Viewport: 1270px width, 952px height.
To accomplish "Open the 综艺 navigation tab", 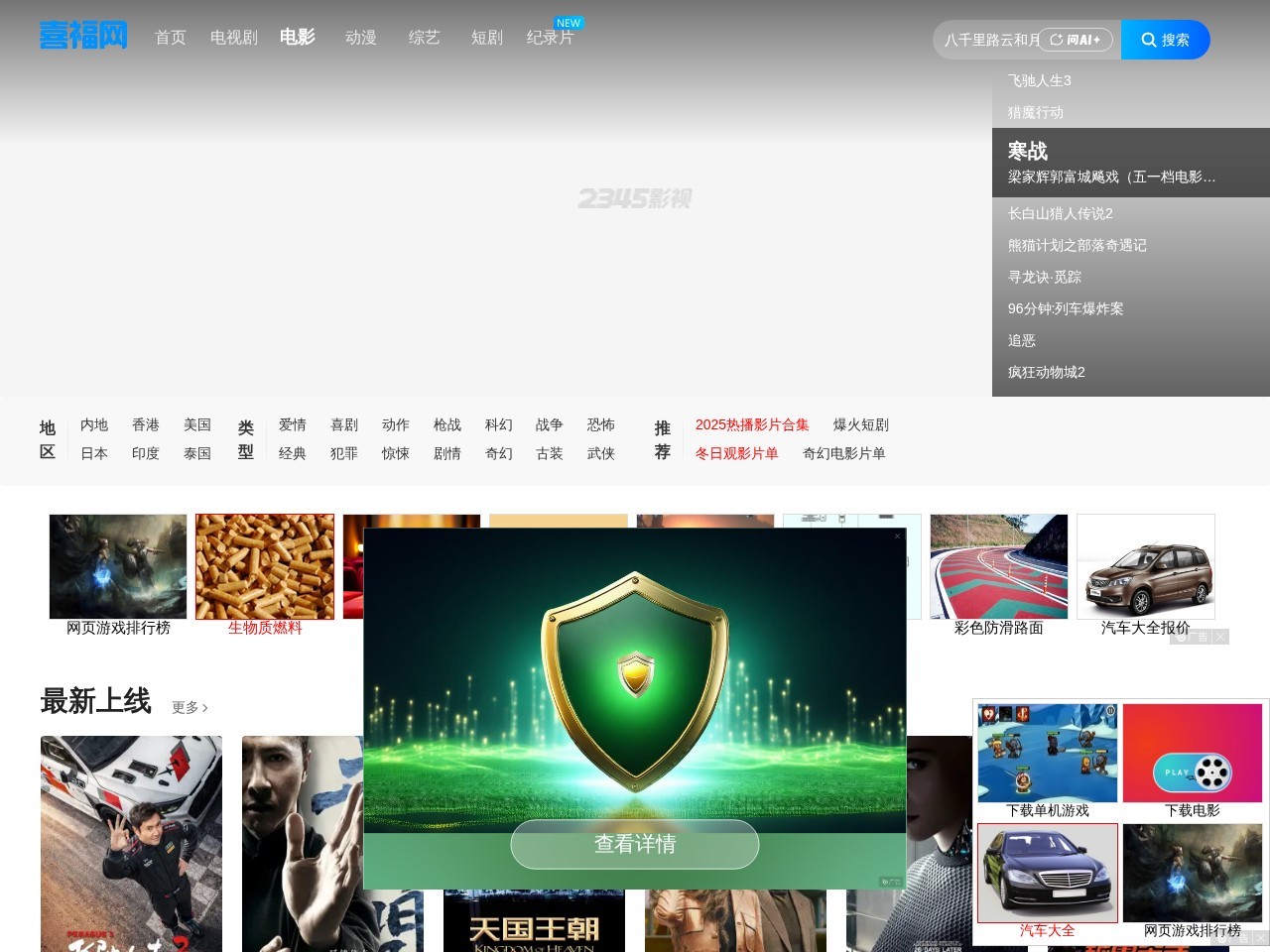I will pos(425,38).
